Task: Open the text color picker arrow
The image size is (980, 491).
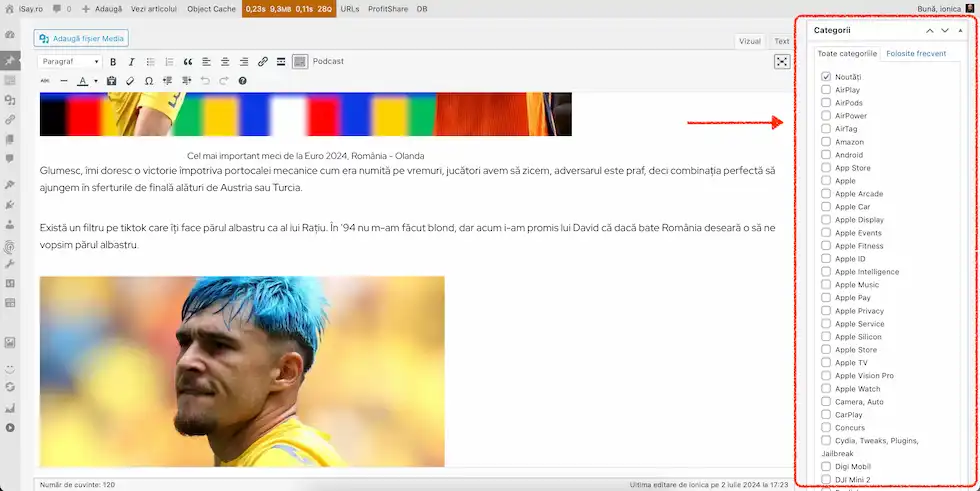Action: tap(96, 81)
